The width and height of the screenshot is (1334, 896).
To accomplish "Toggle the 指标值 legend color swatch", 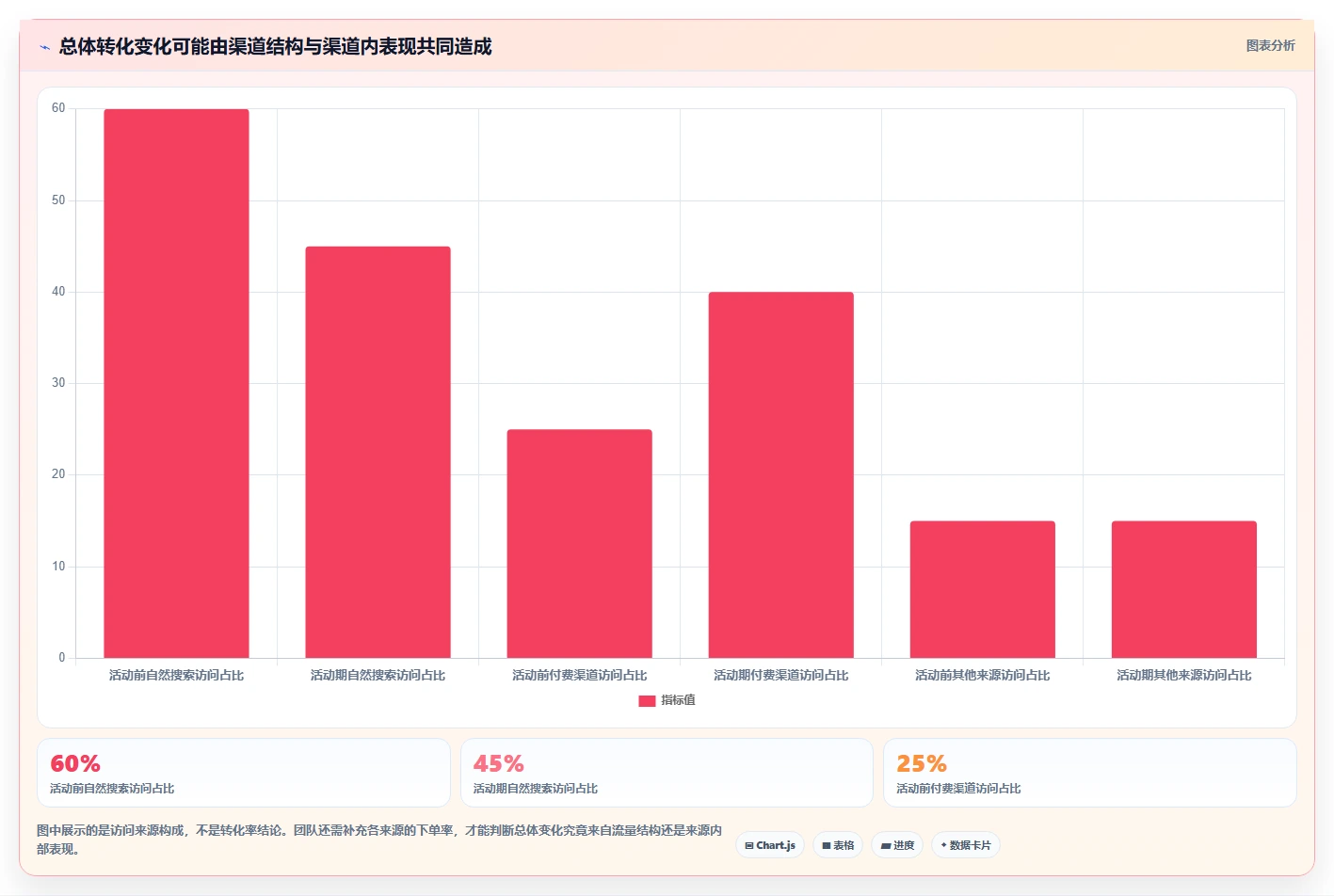I will [647, 700].
